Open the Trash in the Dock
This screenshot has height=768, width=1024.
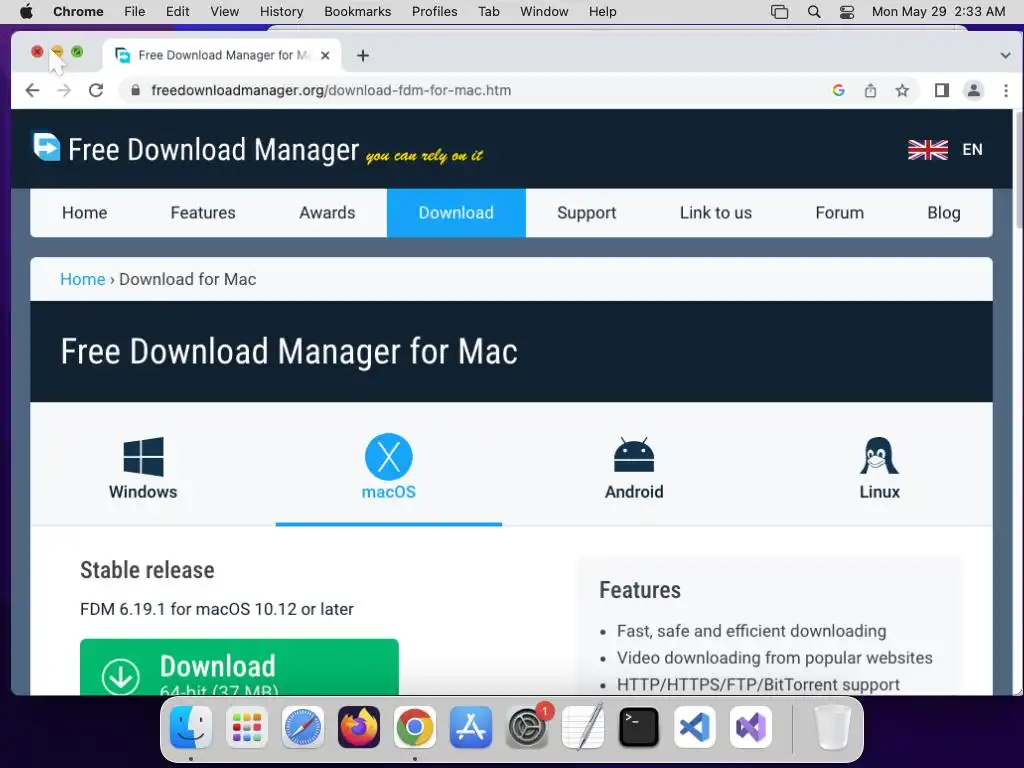point(833,727)
